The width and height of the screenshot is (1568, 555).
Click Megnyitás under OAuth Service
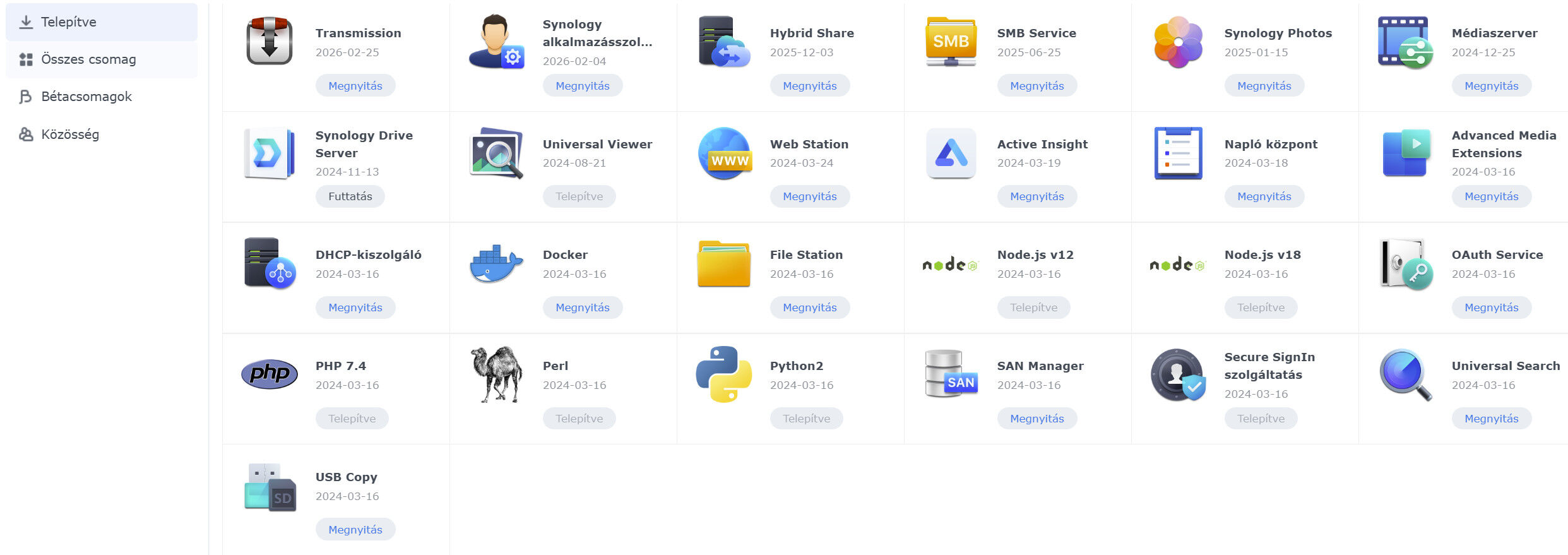coord(1492,307)
